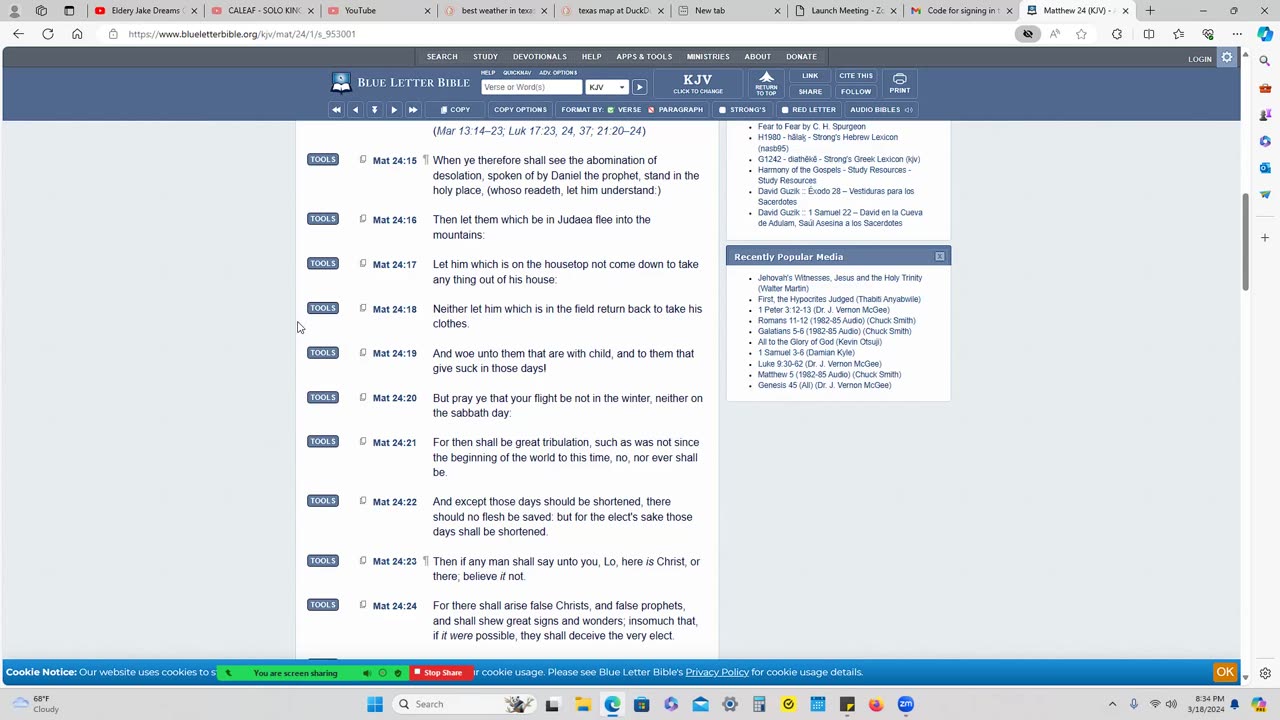Viewport: 1280px width, 720px height.
Task: Accept cookies with OK button
Action: point(1225,672)
